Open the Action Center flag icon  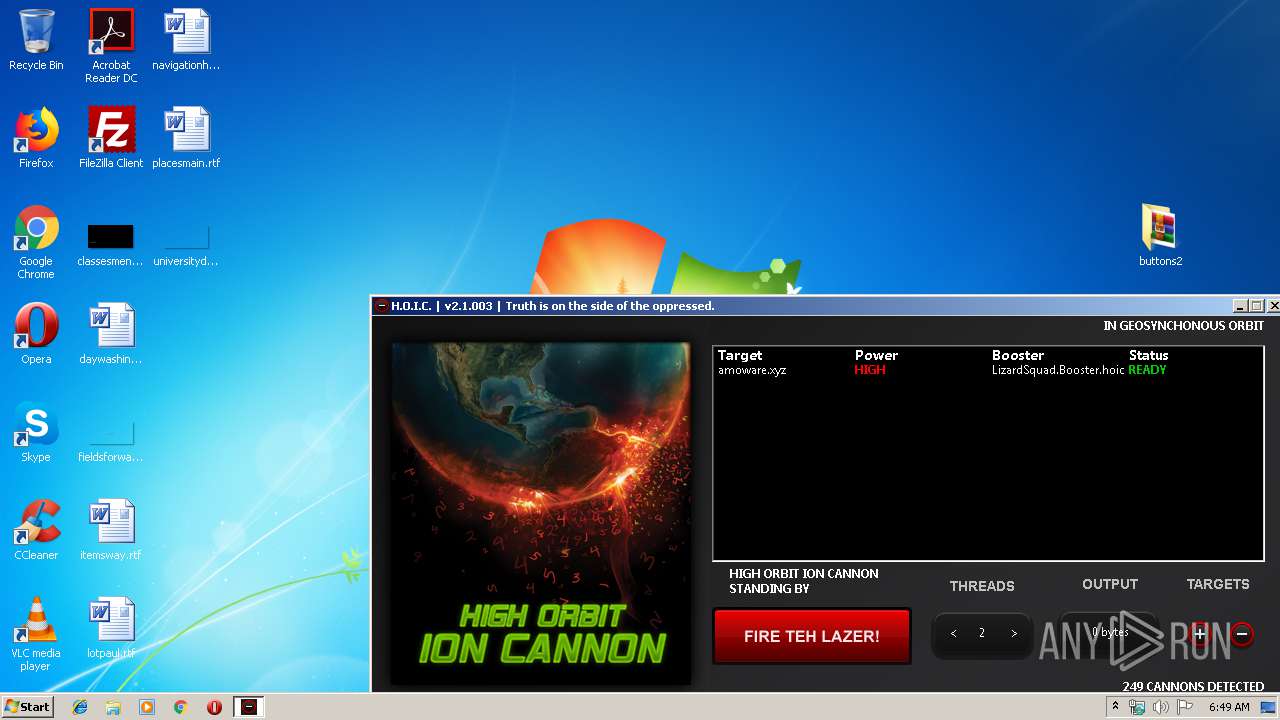click(x=1185, y=707)
